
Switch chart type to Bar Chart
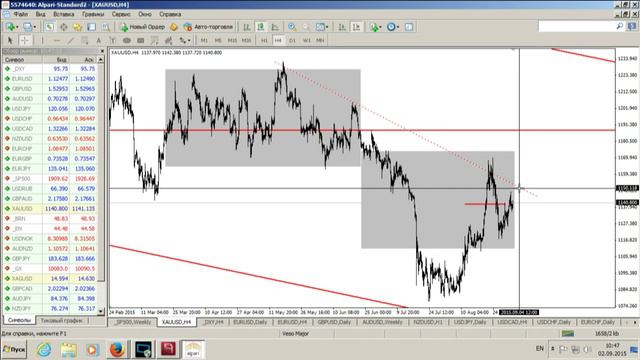[x=247, y=27]
